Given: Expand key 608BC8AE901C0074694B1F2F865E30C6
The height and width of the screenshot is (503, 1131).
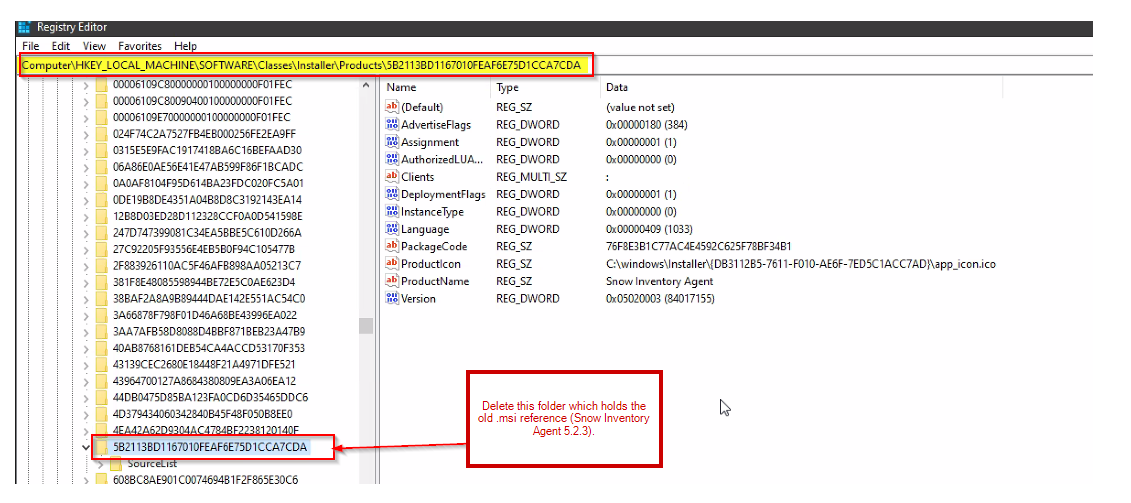Looking at the screenshot, I should point(86,479).
